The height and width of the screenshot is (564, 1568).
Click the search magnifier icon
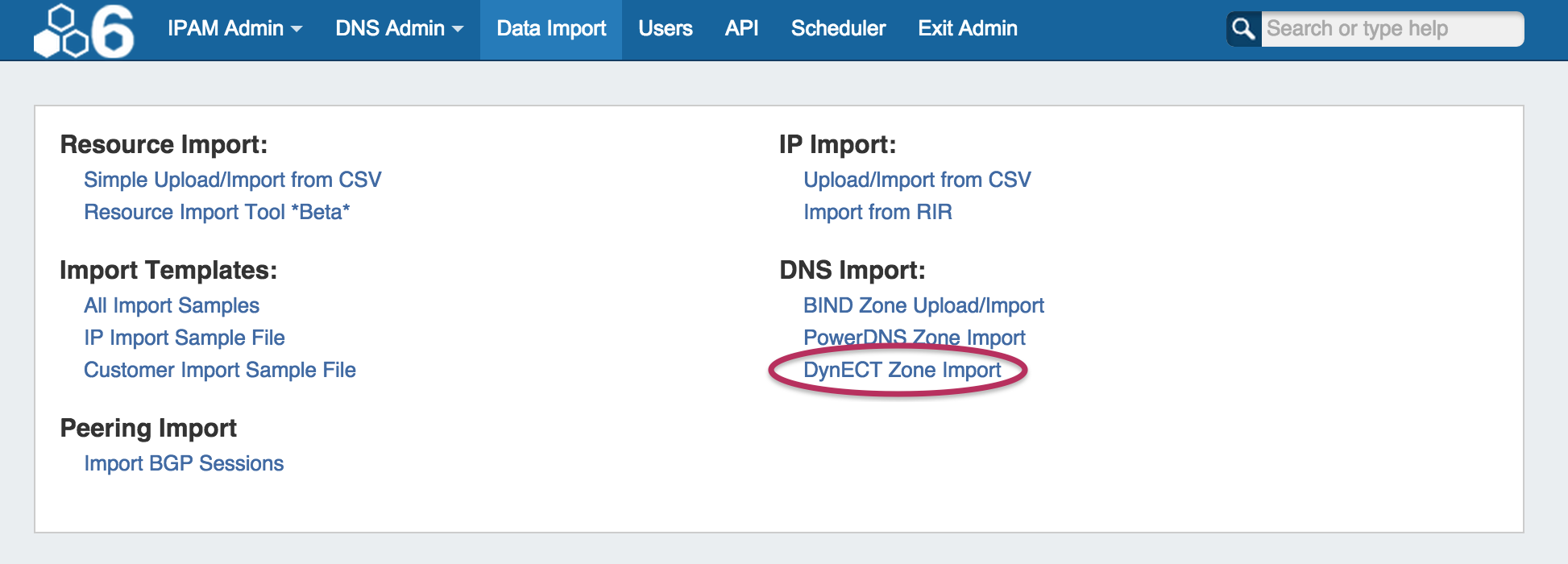[x=1243, y=29]
